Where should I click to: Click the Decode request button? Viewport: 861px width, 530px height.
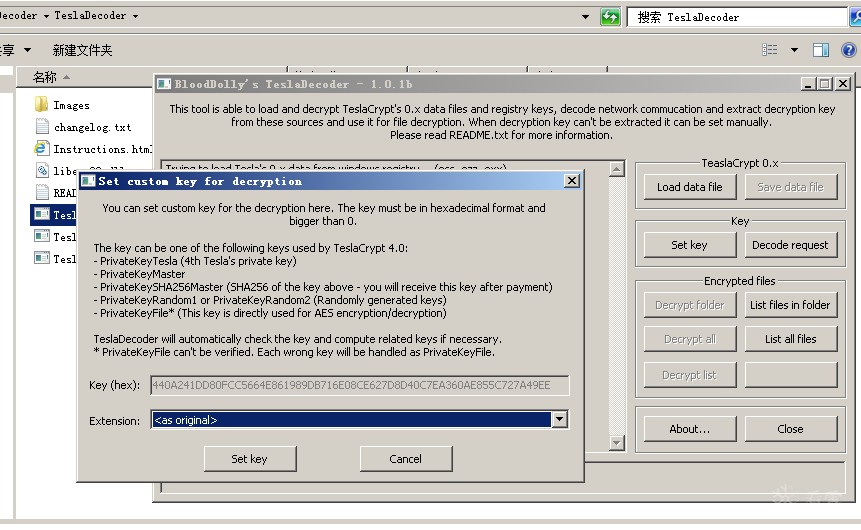791,245
